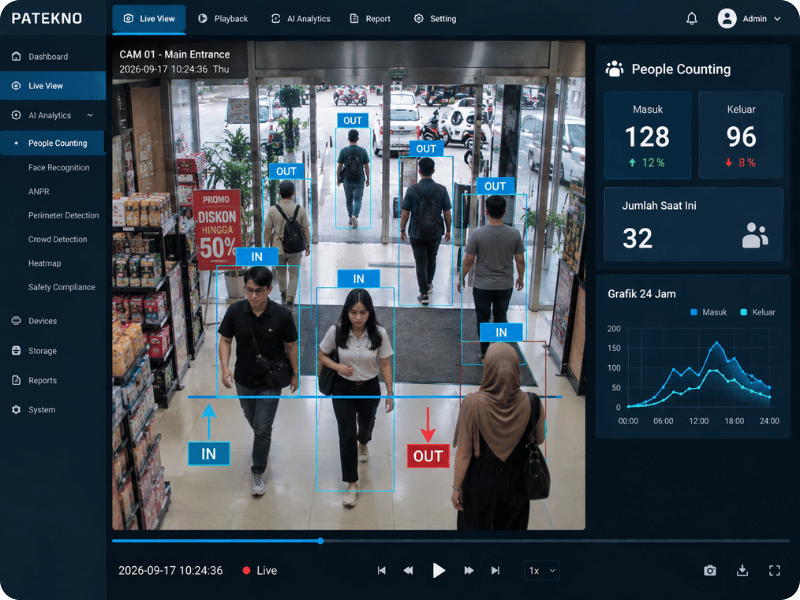The width and height of the screenshot is (800, 600).
Task: Enter fullscreen mode
Action: (x=774, y=570)
